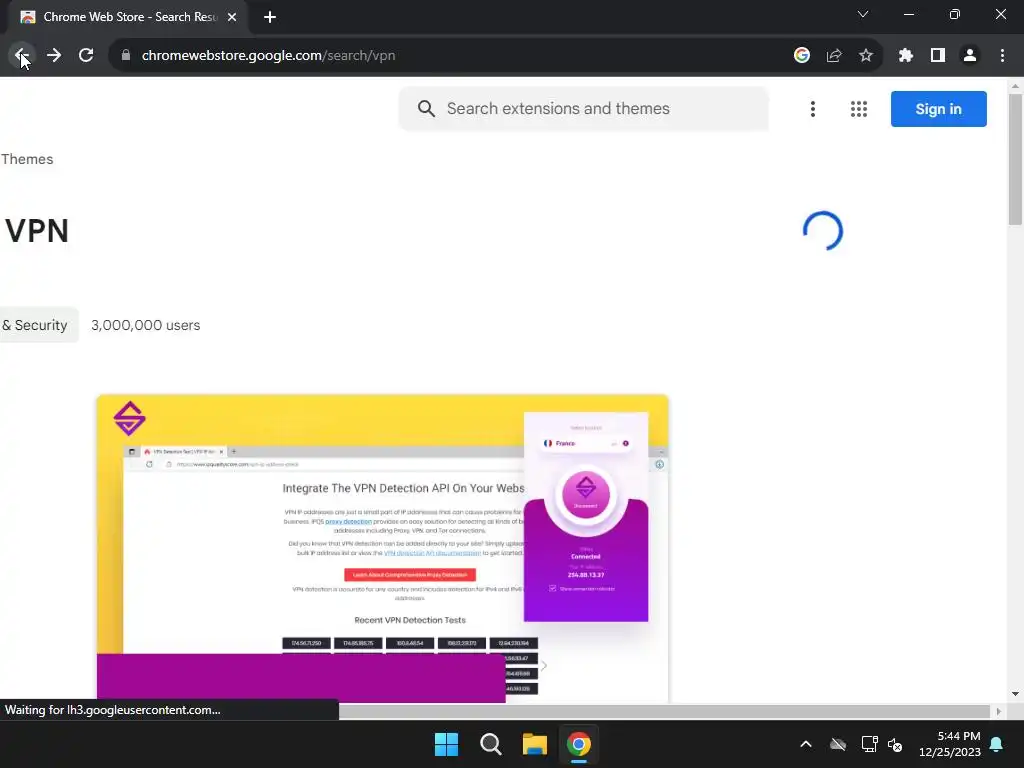This screenshot has width=1024, height=768.
Task: Open a new tab with plus button
Action: point(270,17)
